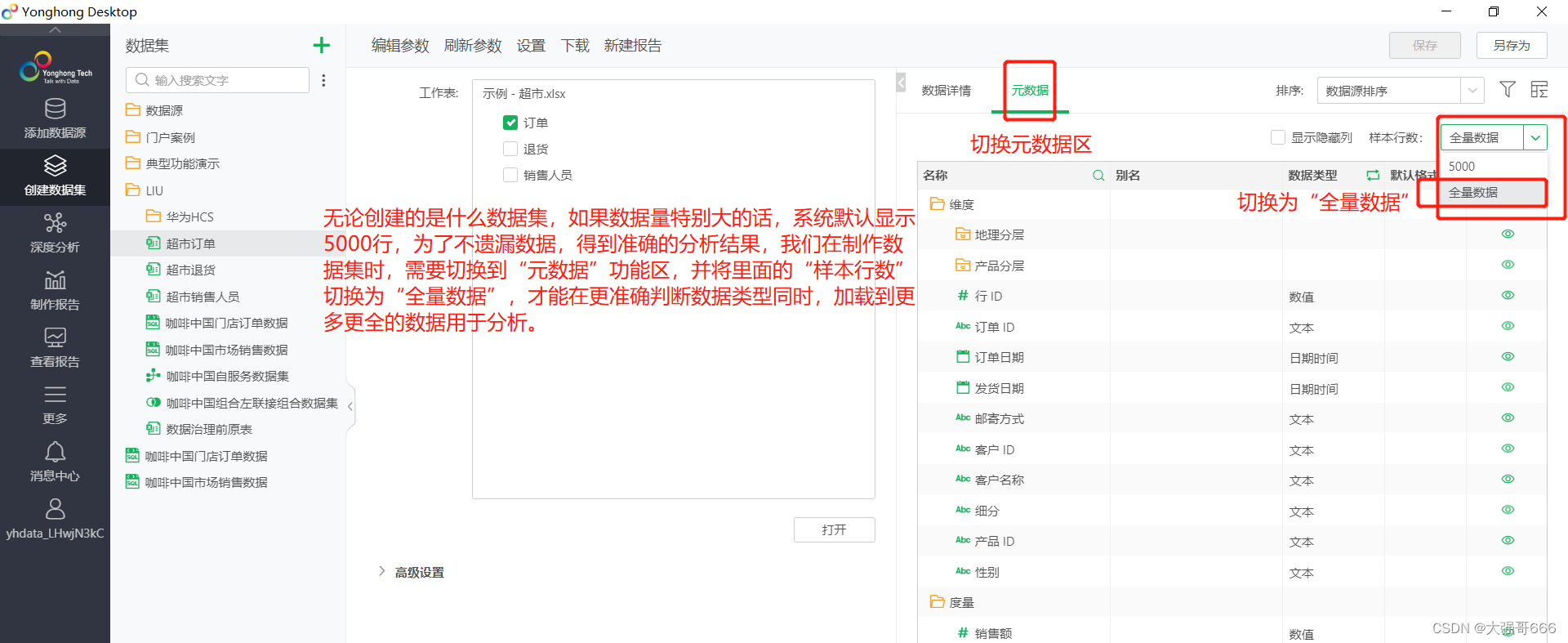
Task: Select the 咖啡中国自服务数据集 dataset
Action: [227, 376]
